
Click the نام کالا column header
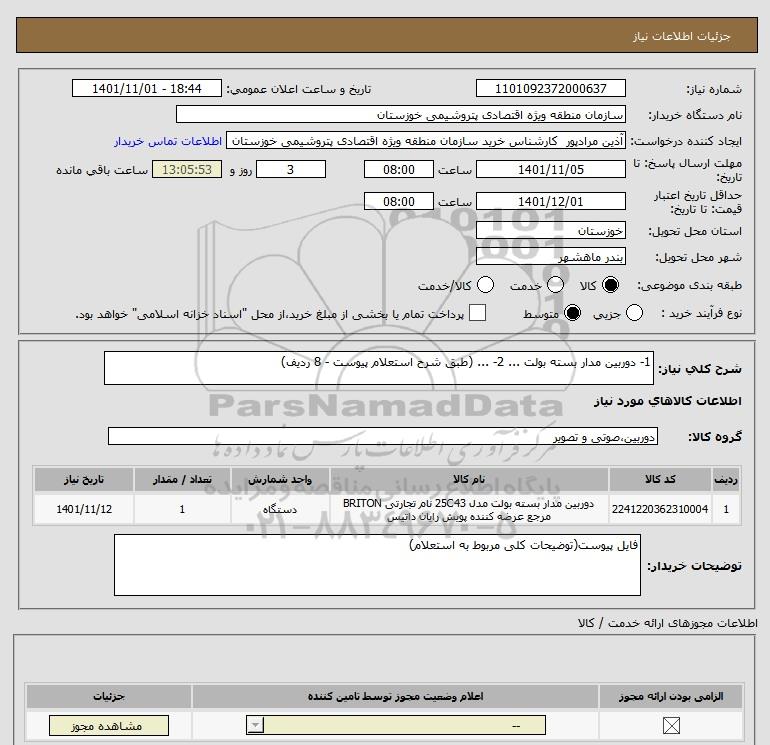(x=469, y=479)
